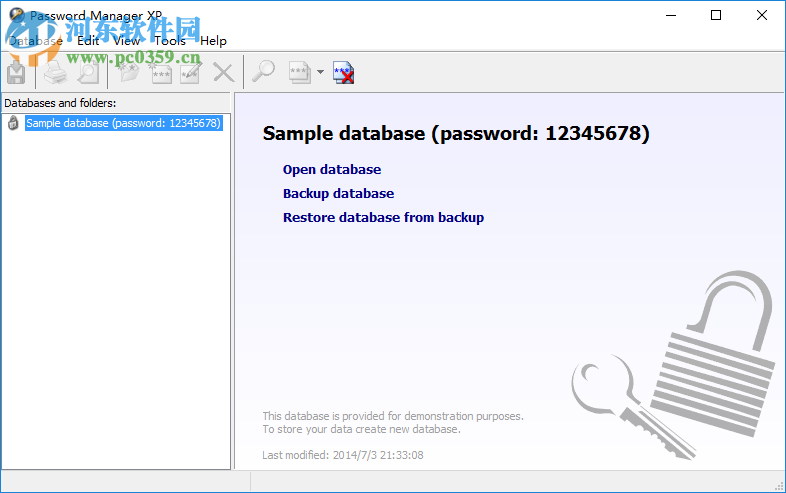Click the Sample database heading text
The image size is (786, 493).
click(456, 133)
